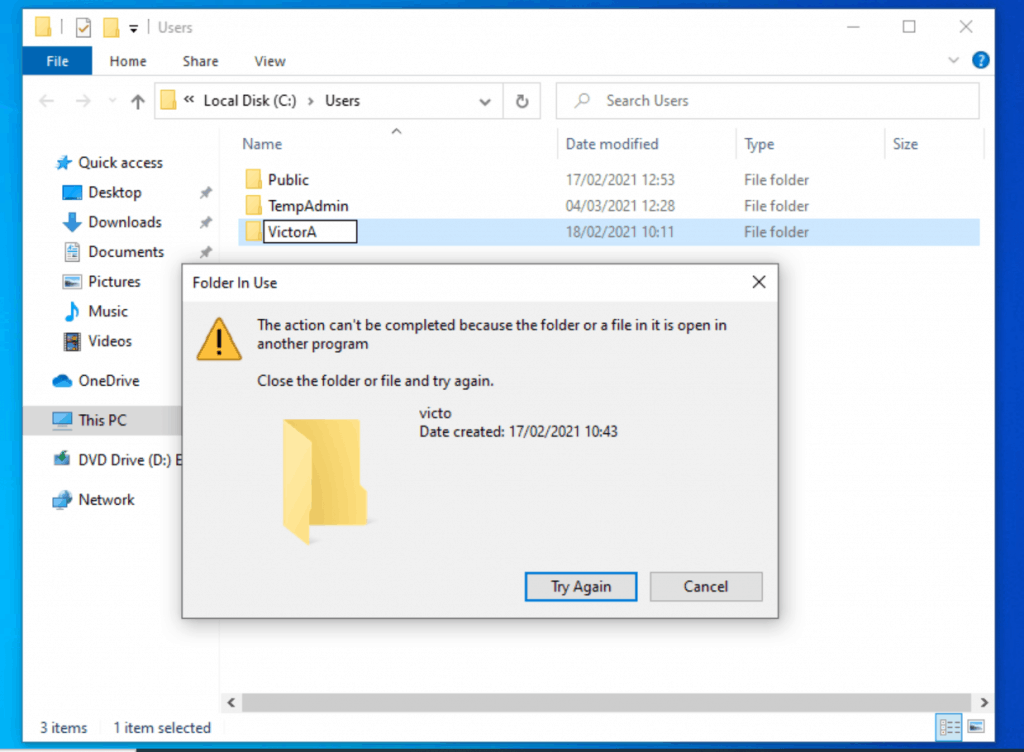Refresh the Users folder view
Image resolution: width=1024 pixels, height=752 pixels.
click(522, 101)
